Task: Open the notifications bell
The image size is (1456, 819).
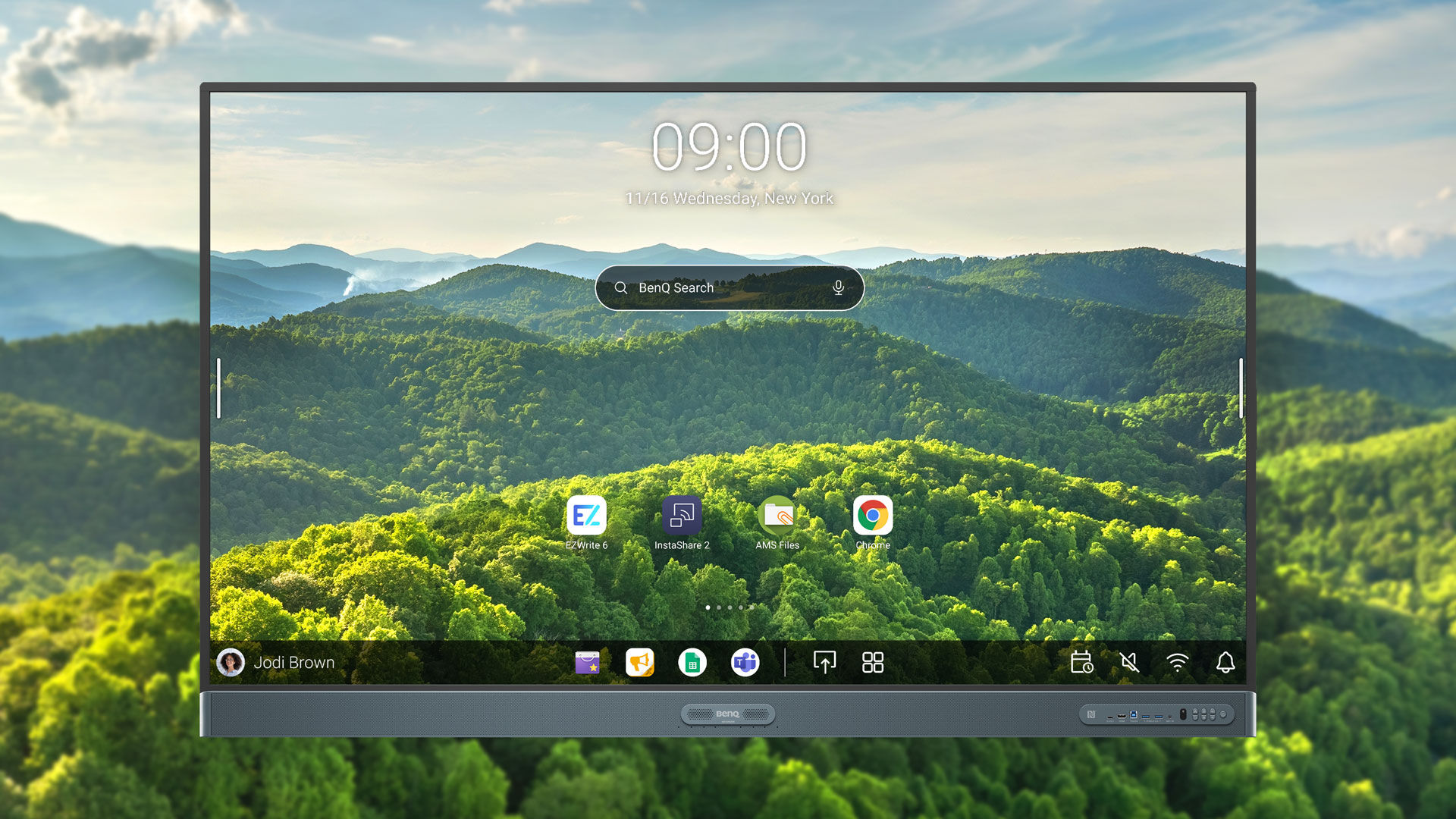Action: (x=1225, y=663)
